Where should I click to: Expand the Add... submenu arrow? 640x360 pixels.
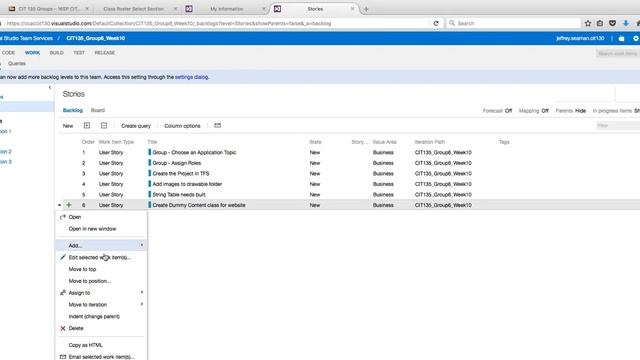tap(142, 245)
